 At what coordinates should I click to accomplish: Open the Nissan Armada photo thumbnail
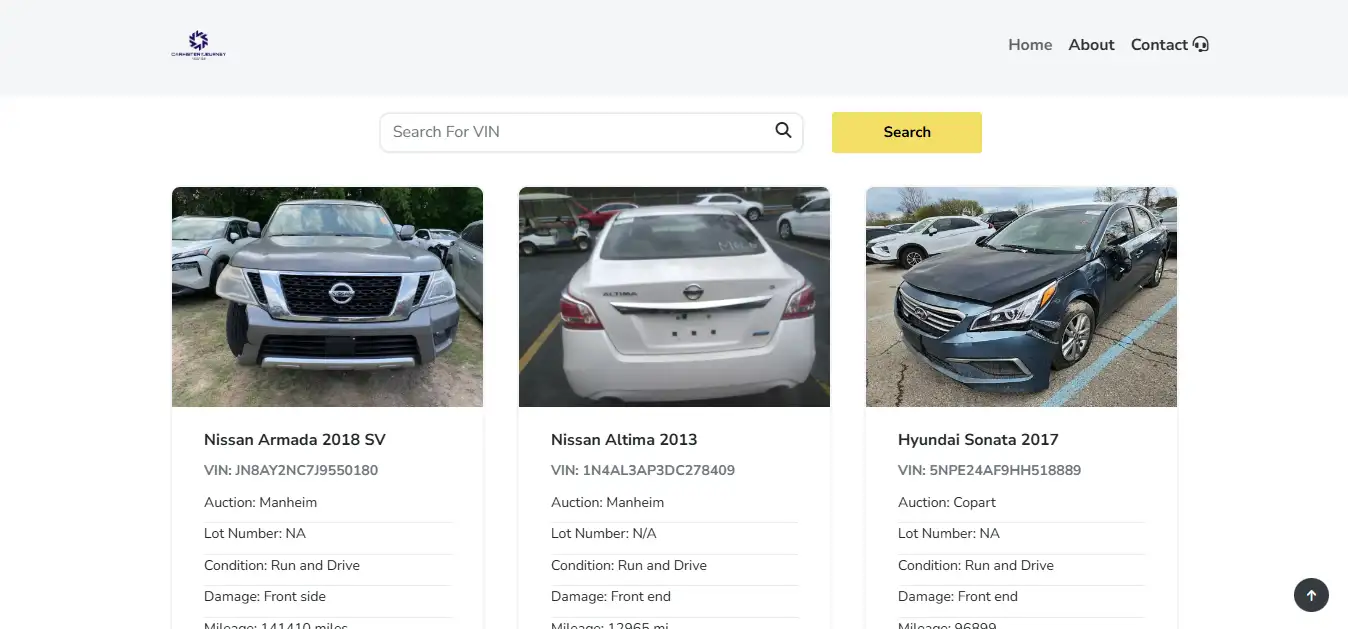pos(327,297)
